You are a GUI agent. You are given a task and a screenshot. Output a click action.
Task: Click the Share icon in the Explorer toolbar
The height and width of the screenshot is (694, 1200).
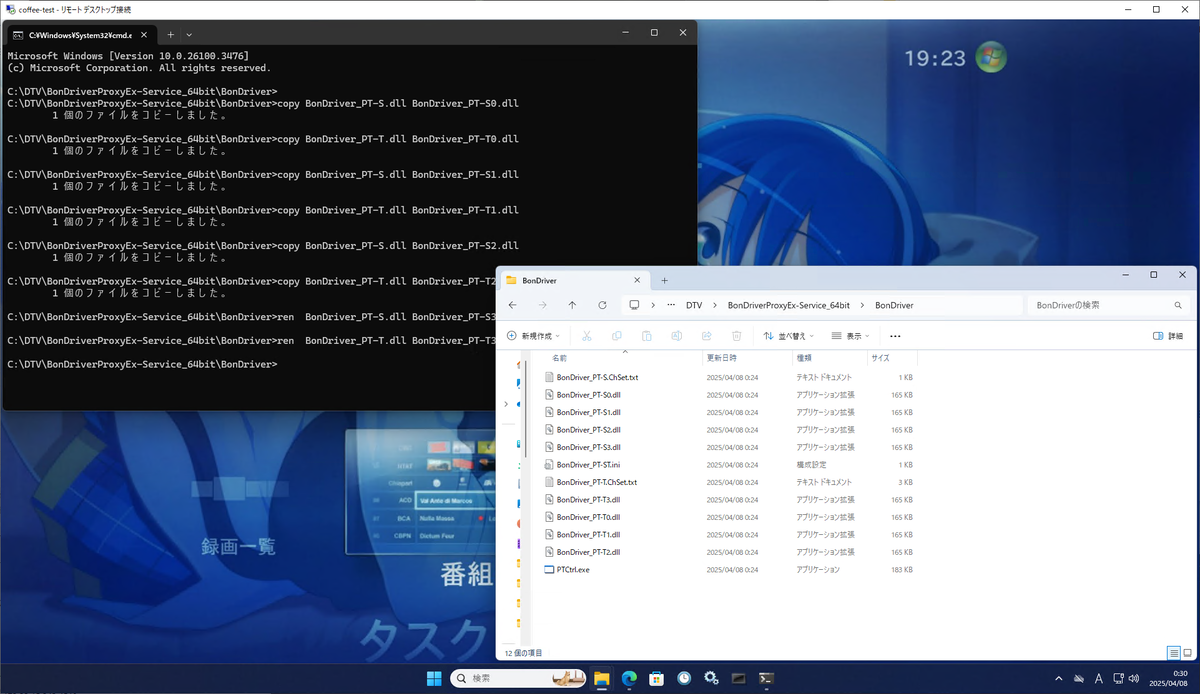(x=707, y=336)
